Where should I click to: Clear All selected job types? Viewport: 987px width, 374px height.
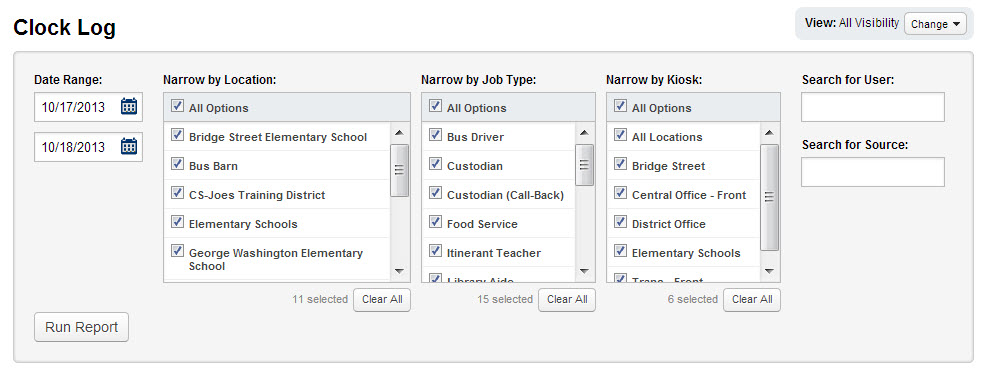click(x=567, y=300)
